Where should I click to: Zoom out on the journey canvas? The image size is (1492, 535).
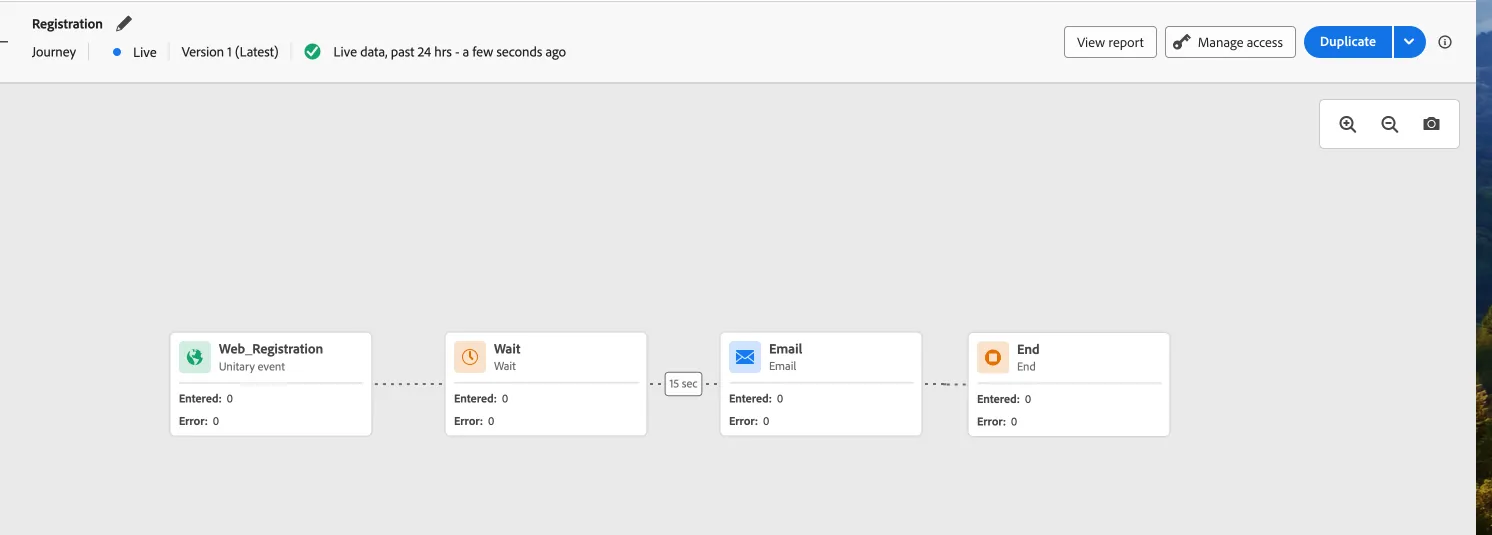1389,124
